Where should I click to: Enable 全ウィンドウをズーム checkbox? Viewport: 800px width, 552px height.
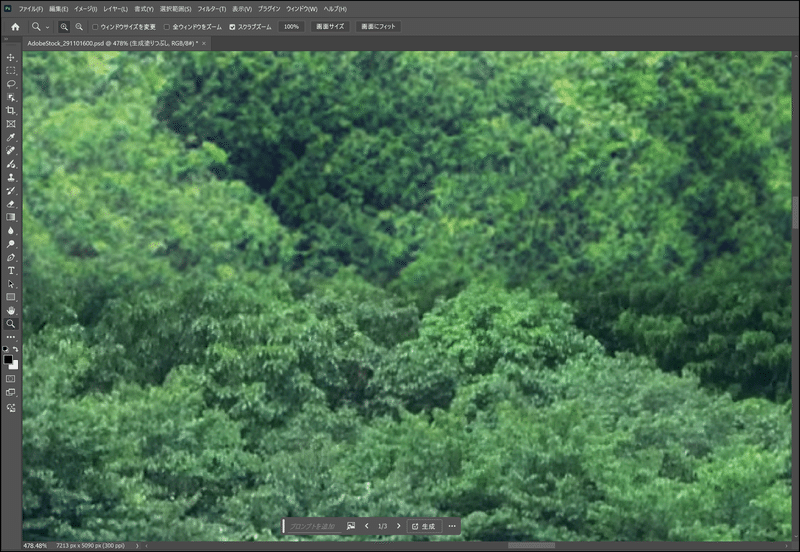click(x=167, y=27)
